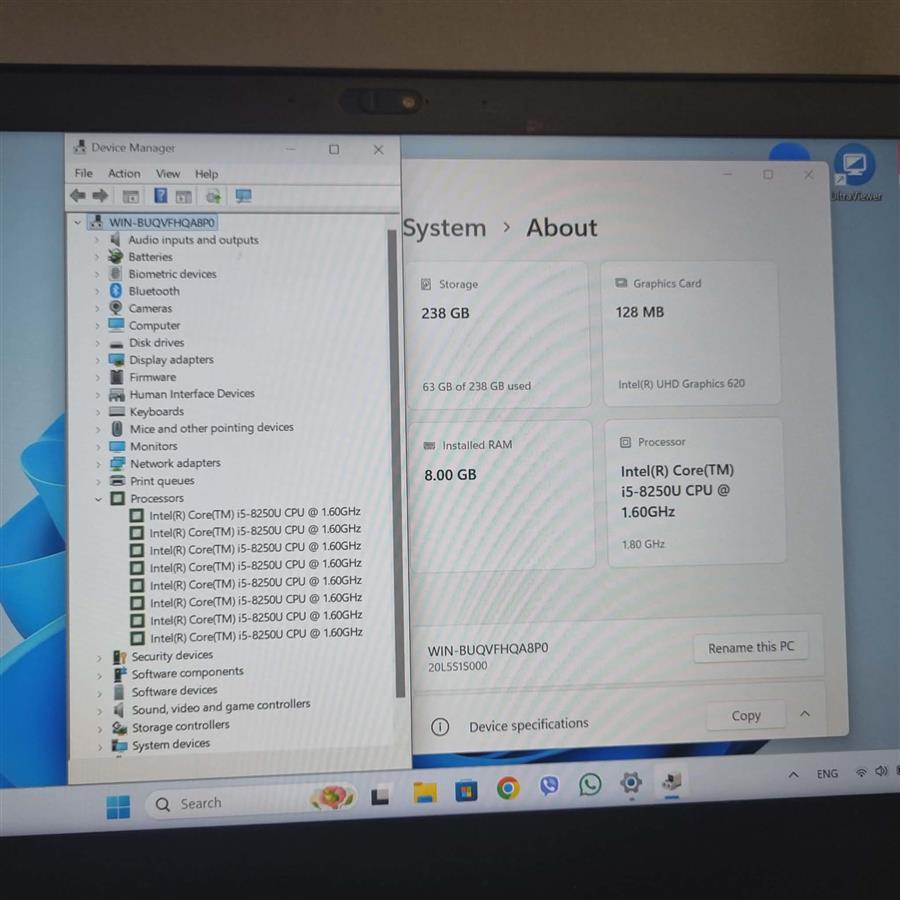Click the Help question mark toolbar icon
Viewport: 900px width, 900px height.
160,196
